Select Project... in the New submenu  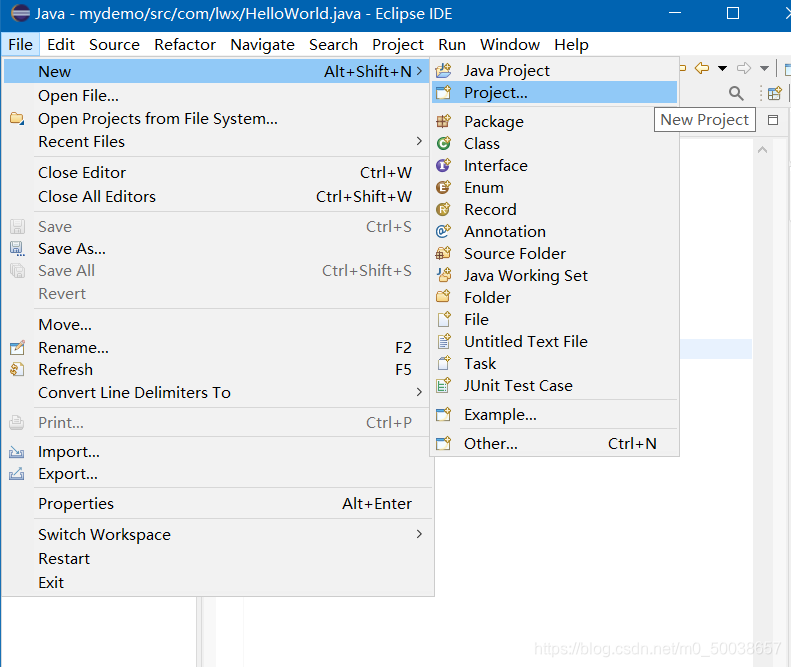click(554, 93)
